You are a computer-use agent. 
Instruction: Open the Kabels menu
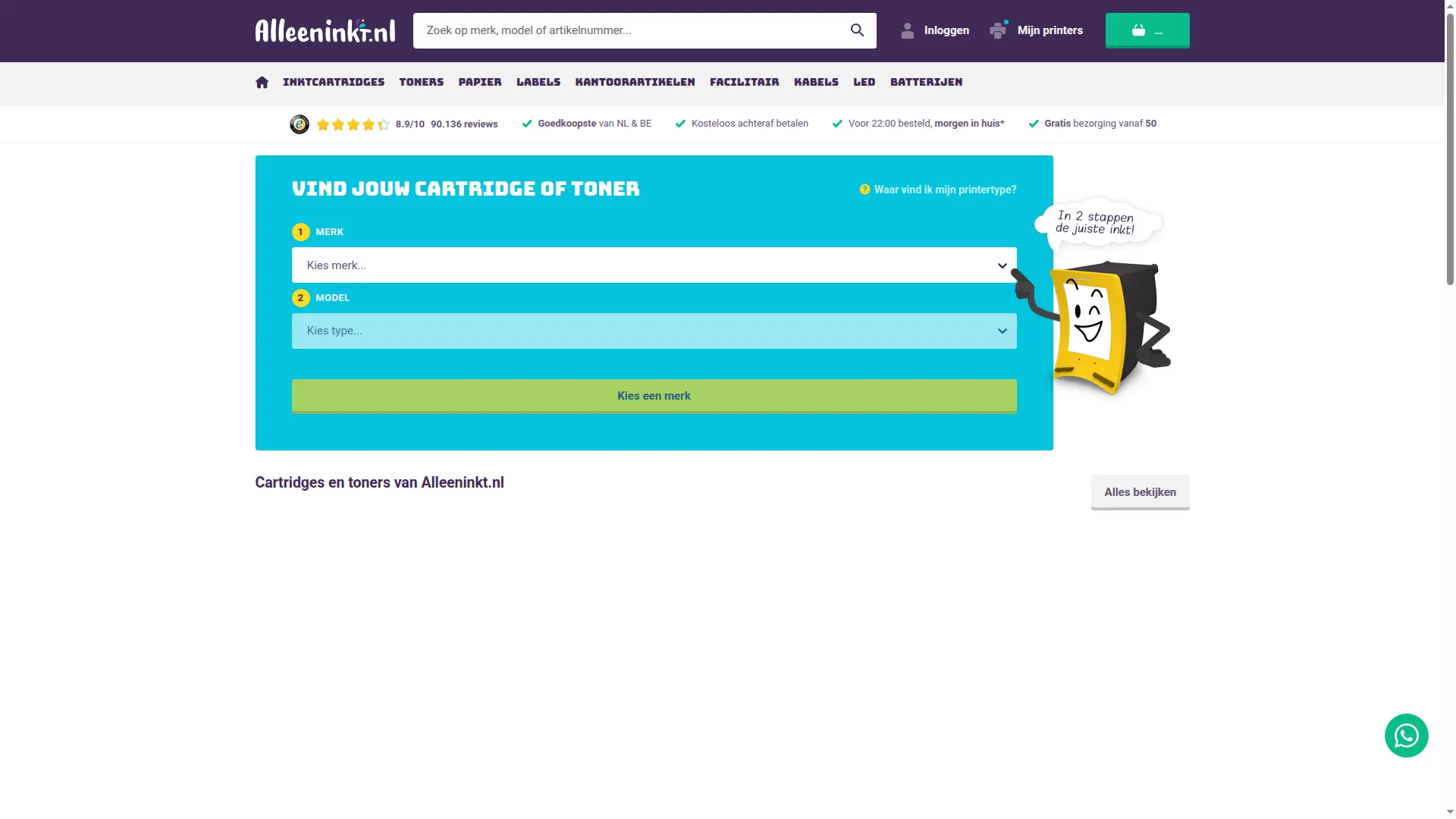pyautogui.click(x=816, y=82)
